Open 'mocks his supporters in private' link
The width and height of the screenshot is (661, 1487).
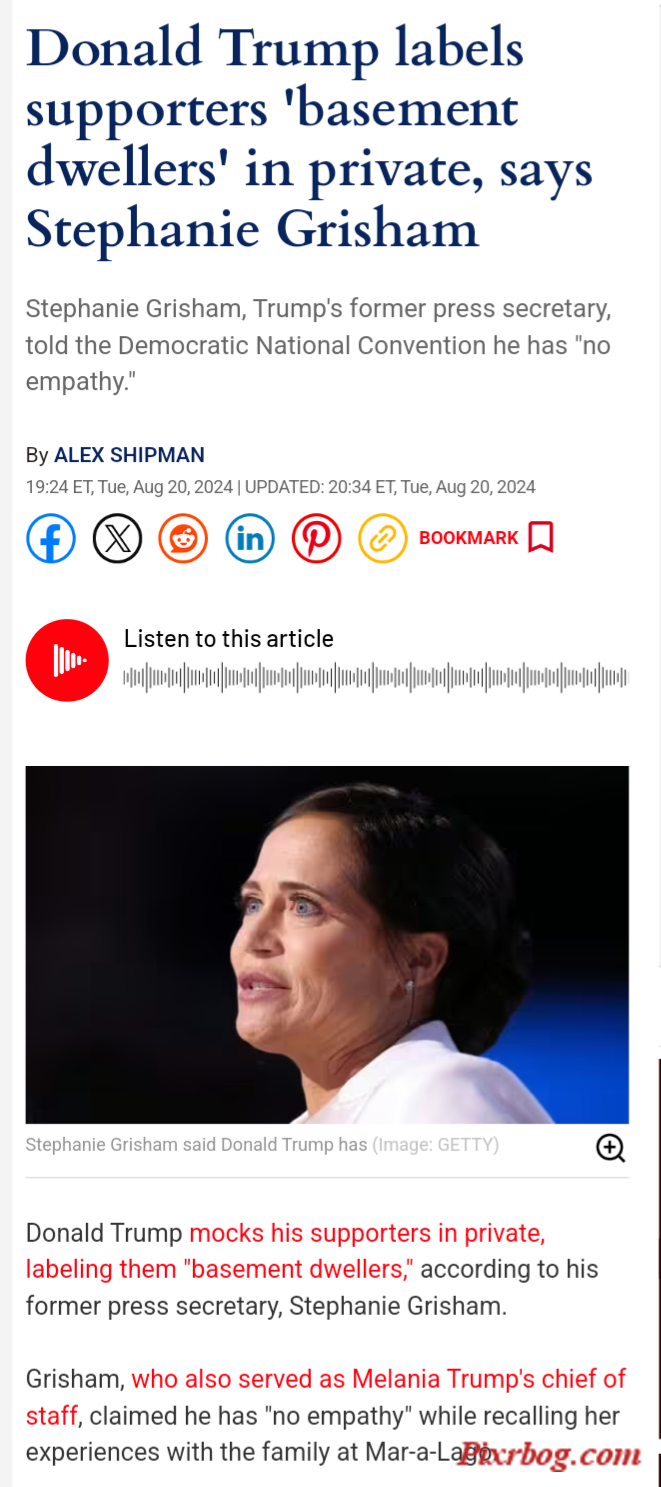pyautogui.click(x=367, y=1233)
